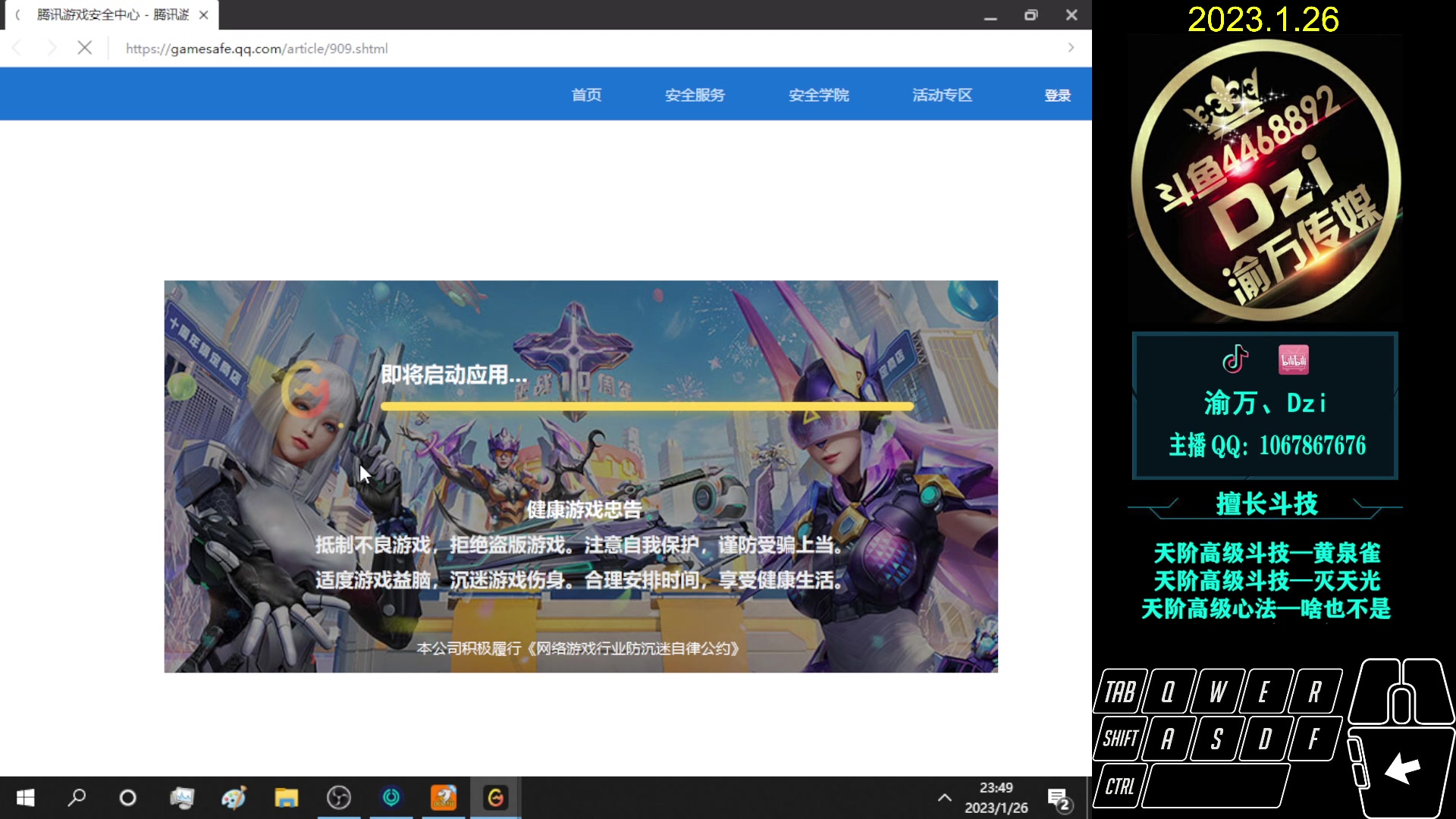Click the 天阶高级心法—啥也不是 line
Image resolution: width=1456 pixels, height=819 pixels.
(1266, 608)
